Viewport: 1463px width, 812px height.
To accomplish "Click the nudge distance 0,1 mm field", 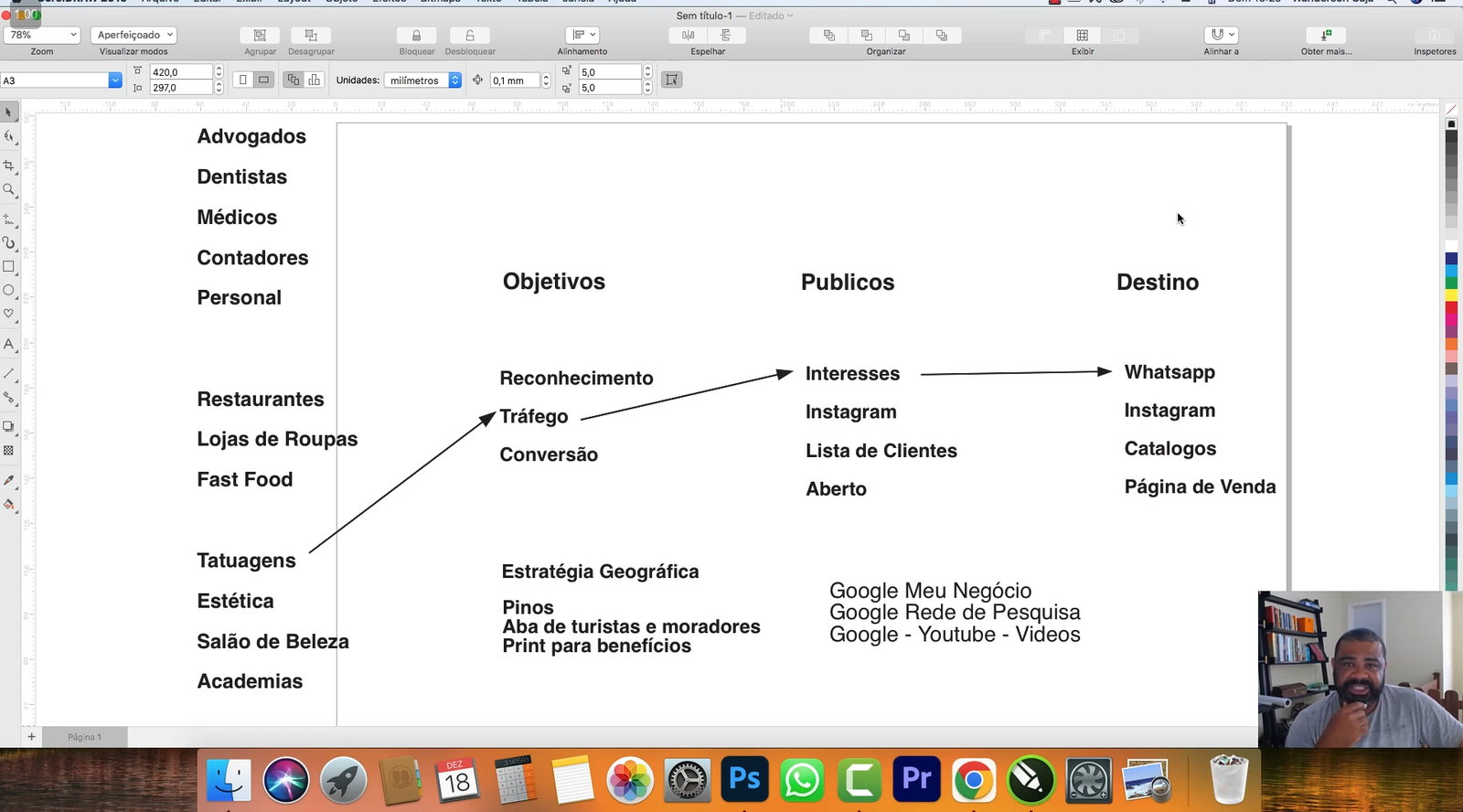I will tap(516, 80).
